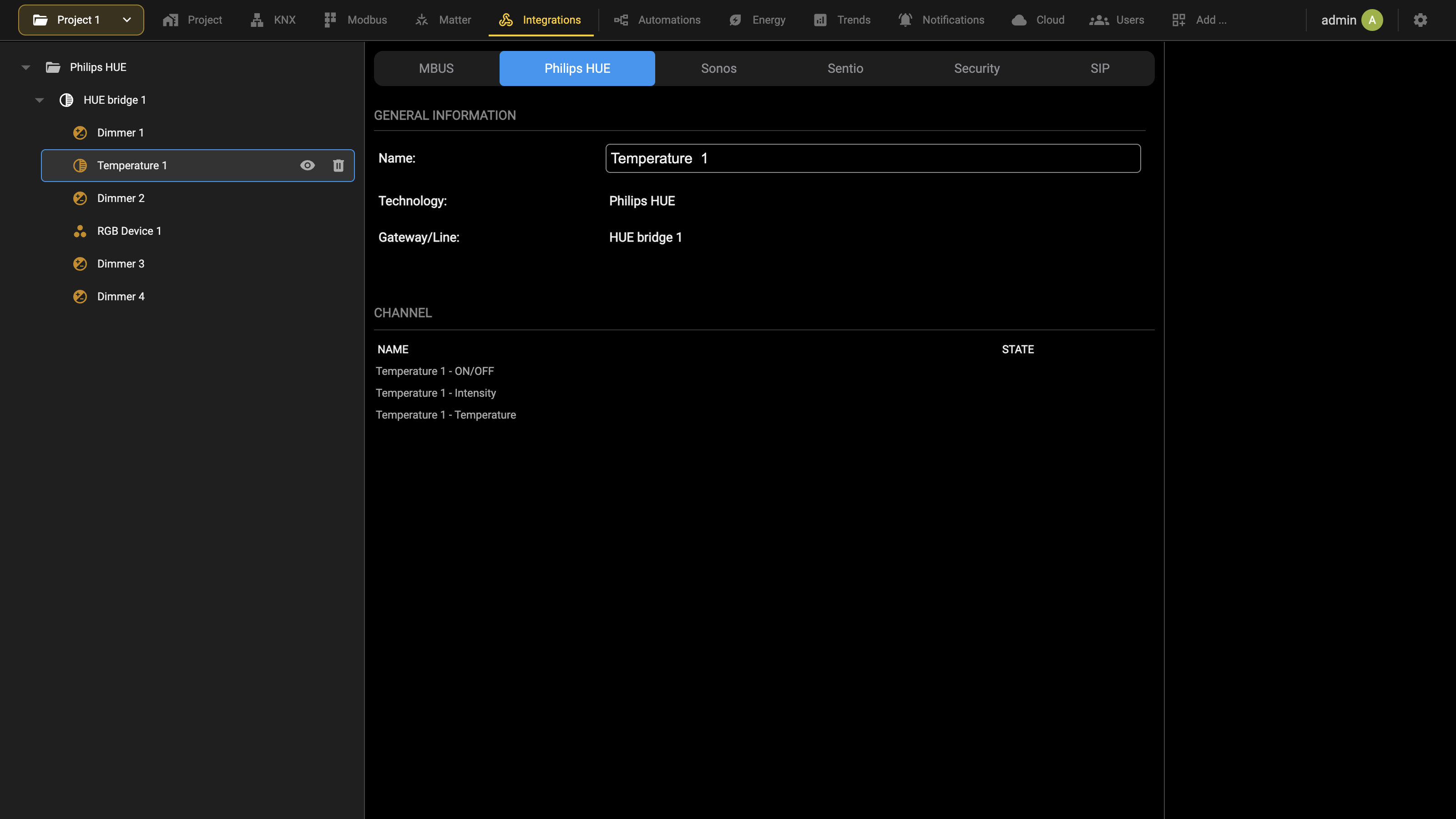Open the Add ... menu
Viewport: 1456px width, 819px height.
1199,20
